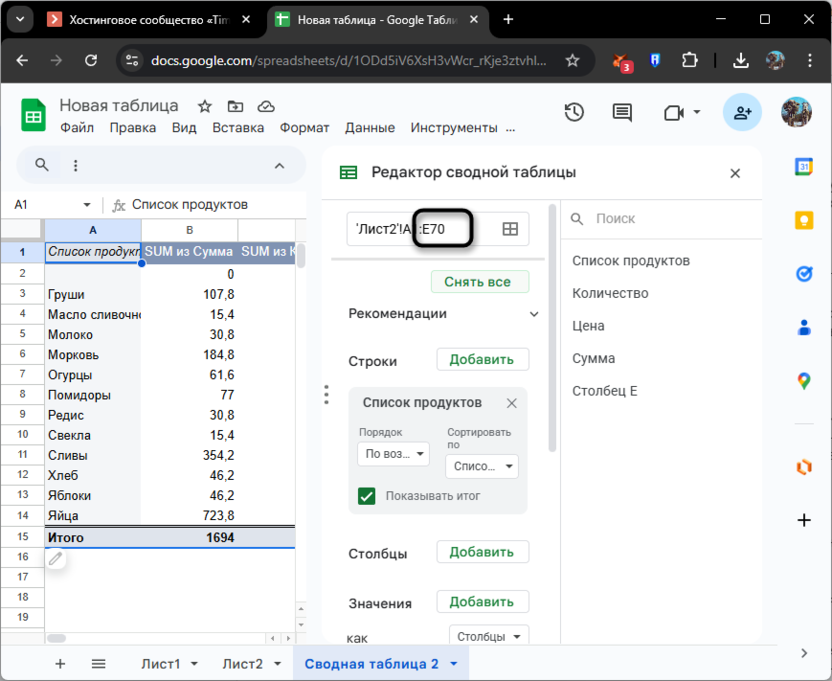Open the Сортировать по dropdown
Viewport: 832px width, 681px height.
(x=482, y=466)
